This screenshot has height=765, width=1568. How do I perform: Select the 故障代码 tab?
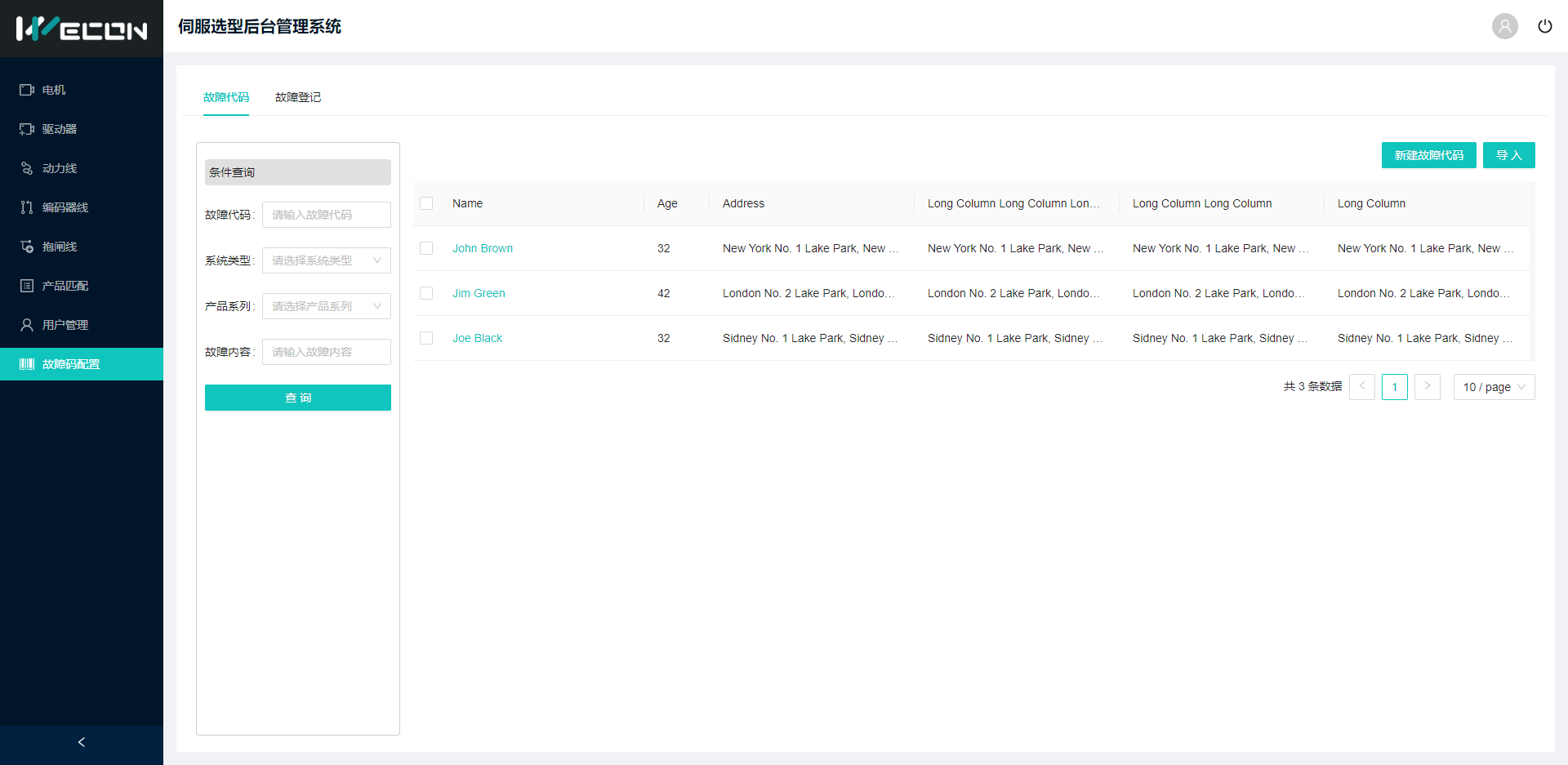coord(226,97)
